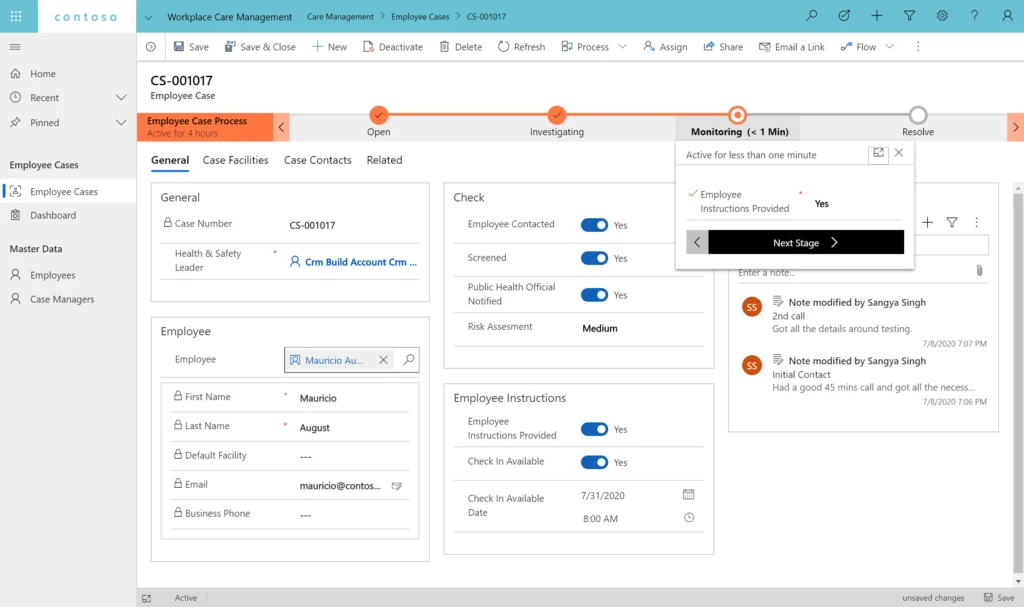Open the global search icon
The image size is (1024, 607).
(x=811, y=16)
